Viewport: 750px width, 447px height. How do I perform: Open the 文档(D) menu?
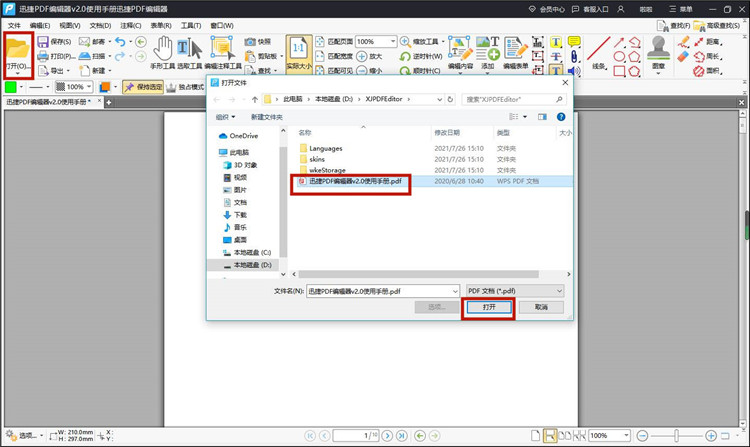pos(100,25)
